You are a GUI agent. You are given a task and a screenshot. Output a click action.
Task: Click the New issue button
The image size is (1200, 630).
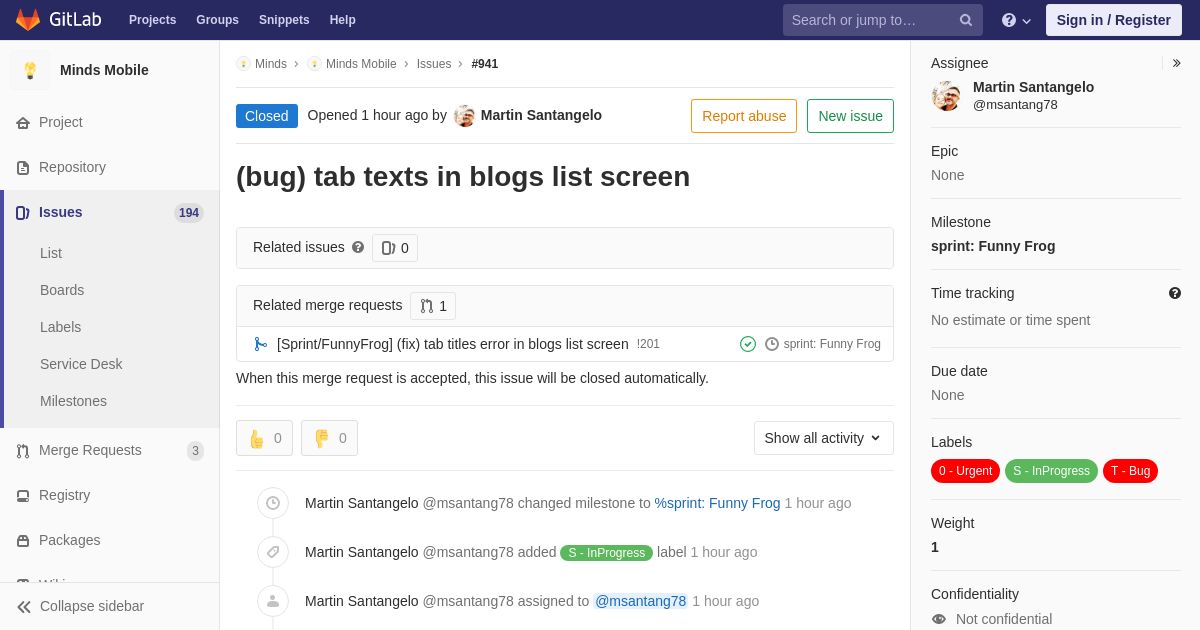tap(850, 116)
